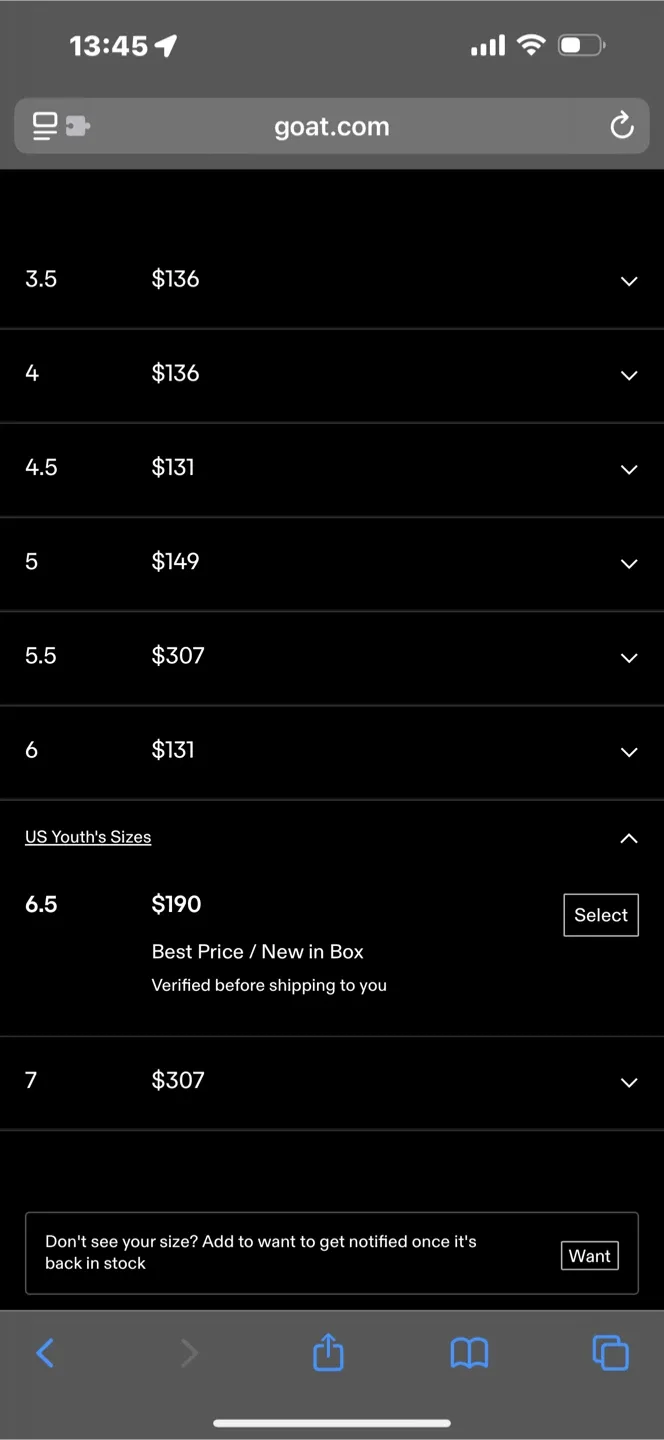
Task: Tap the goat.com address field
Action: pos(332,127)
